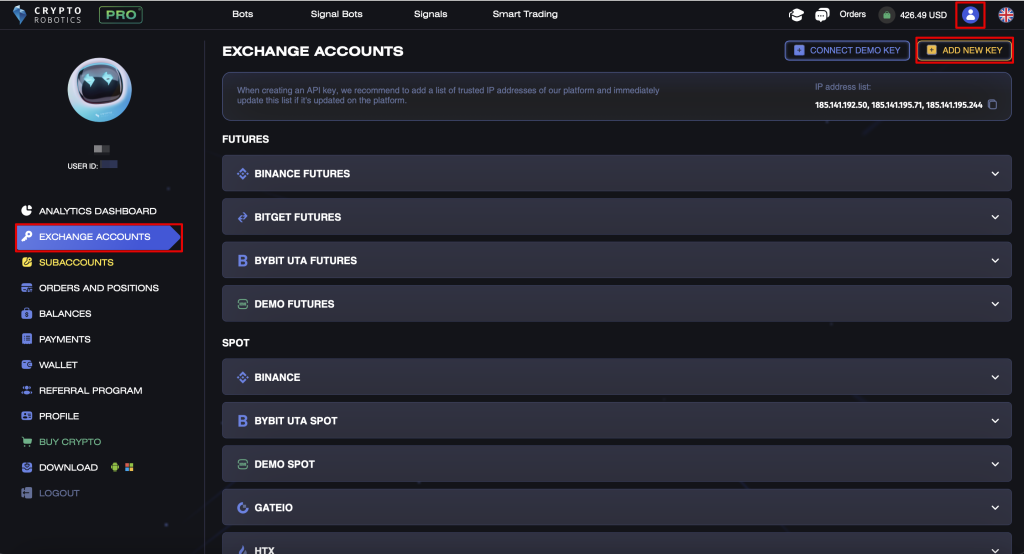Click the GateIO logo icon
This screenshot has height=554, width=1024.
point(242,508)
